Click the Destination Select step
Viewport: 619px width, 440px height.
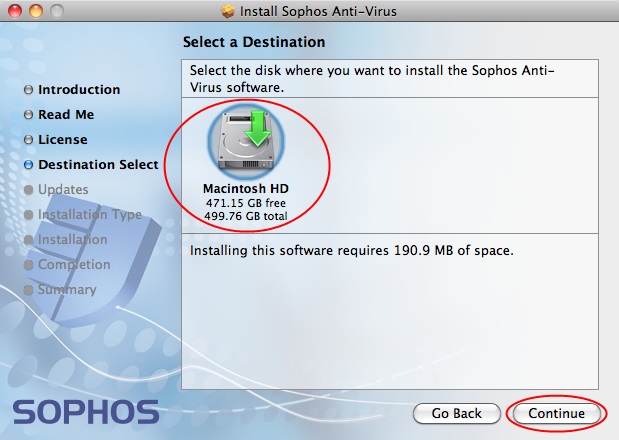tap(98, 165)
